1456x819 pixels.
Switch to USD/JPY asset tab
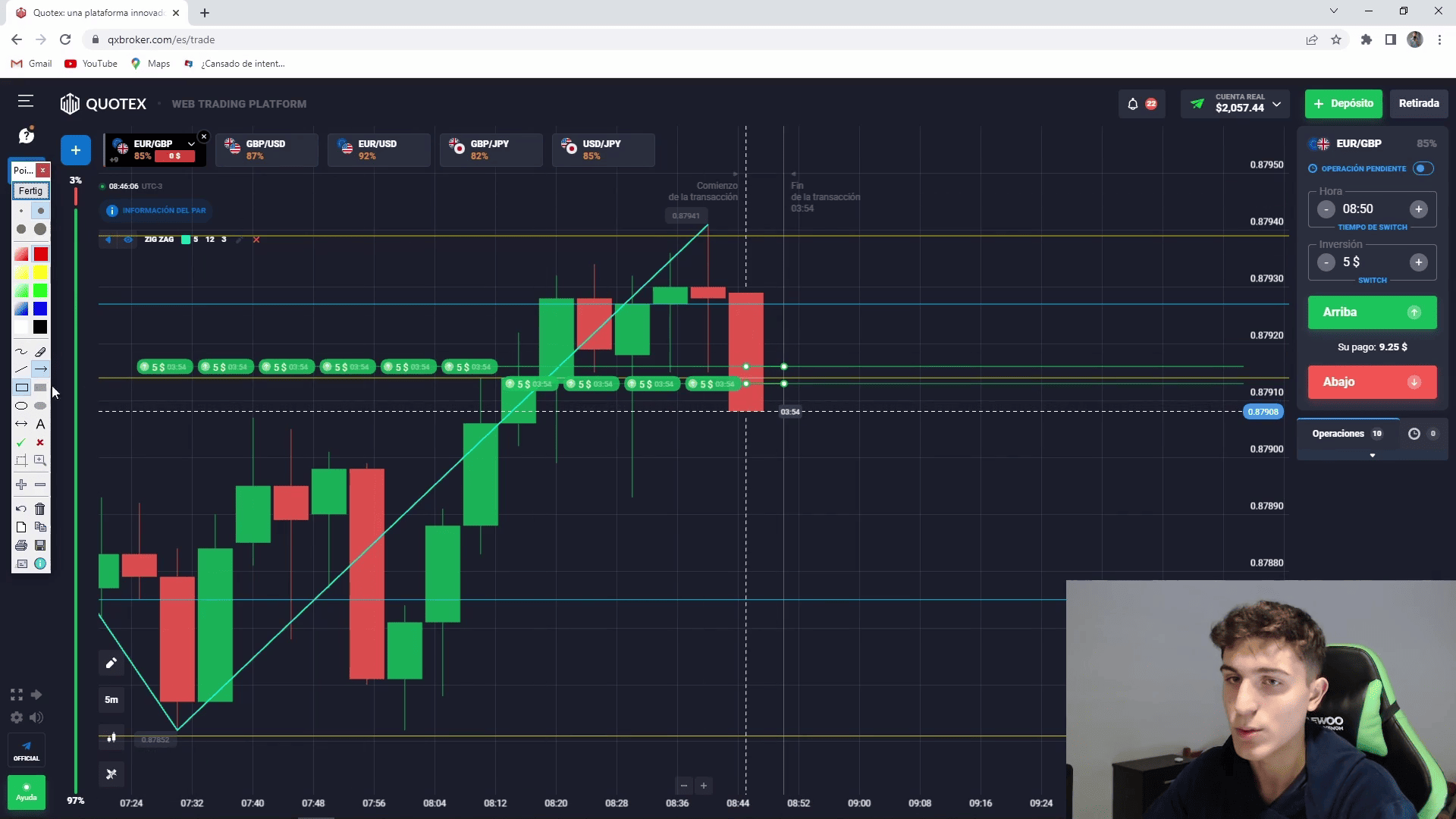604,149
